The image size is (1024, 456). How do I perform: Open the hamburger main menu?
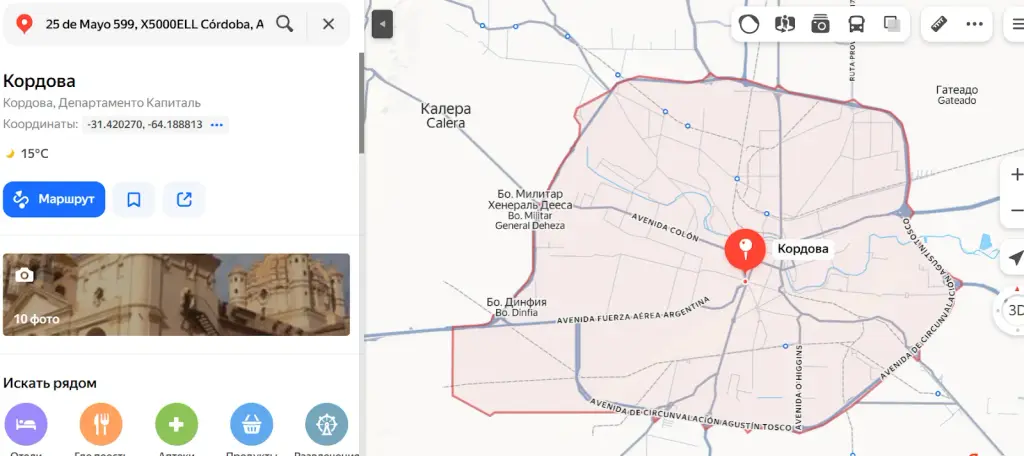(1016, 24)
